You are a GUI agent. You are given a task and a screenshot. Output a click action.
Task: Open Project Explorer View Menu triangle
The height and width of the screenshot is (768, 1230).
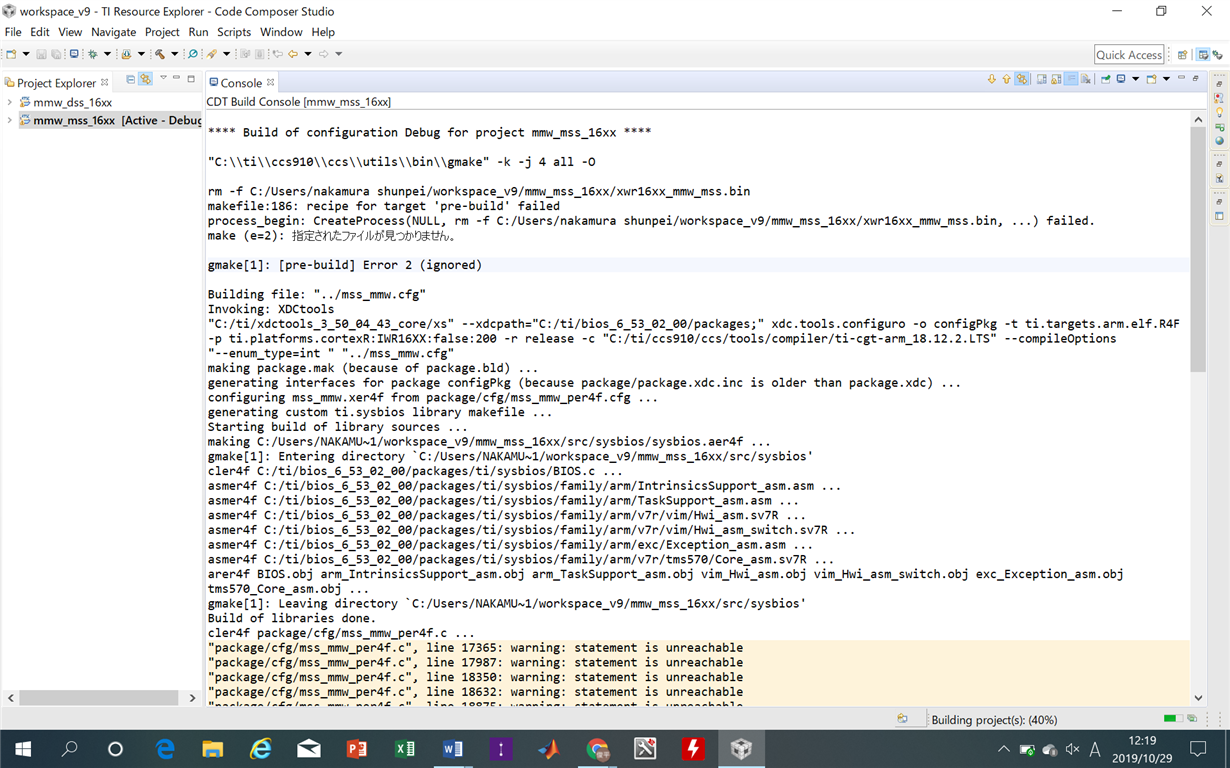tap(163, 78)
